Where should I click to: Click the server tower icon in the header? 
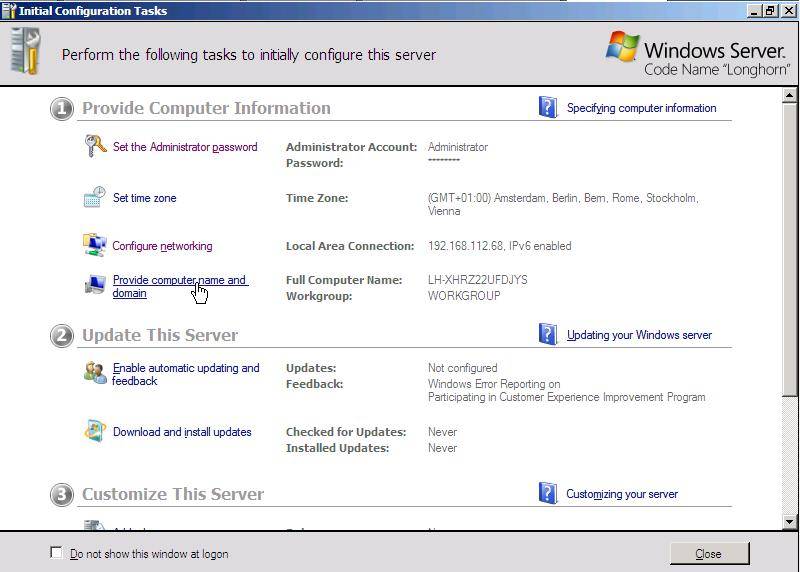pos(25,52)
